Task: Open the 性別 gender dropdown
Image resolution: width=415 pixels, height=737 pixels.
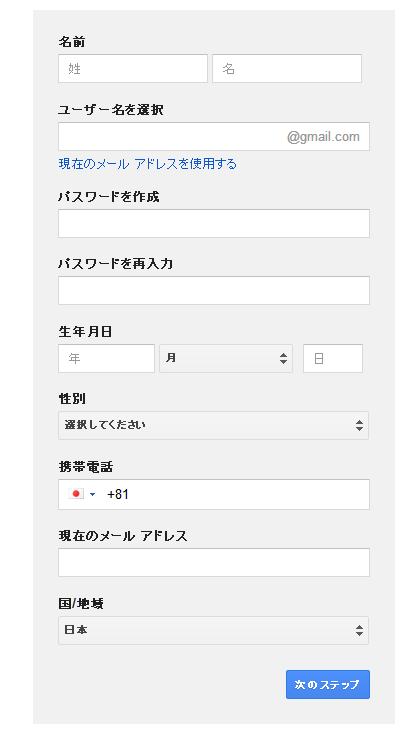Action: point(213,425)
